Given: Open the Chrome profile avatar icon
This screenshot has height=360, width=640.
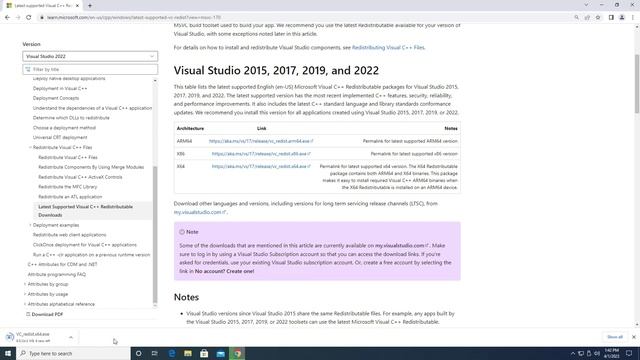Looking at the screenshot, I should point(622,18).
